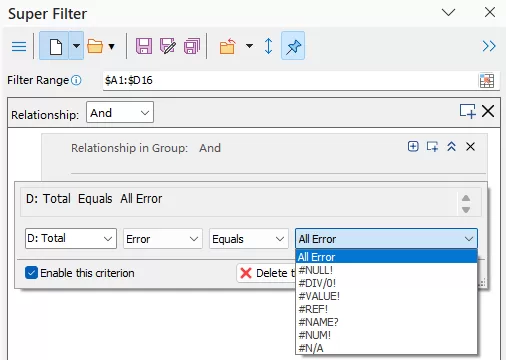Screen dimensions: 506x360
Task: Click the up arrow beside the criterion summary
Action: coord(466,198)
